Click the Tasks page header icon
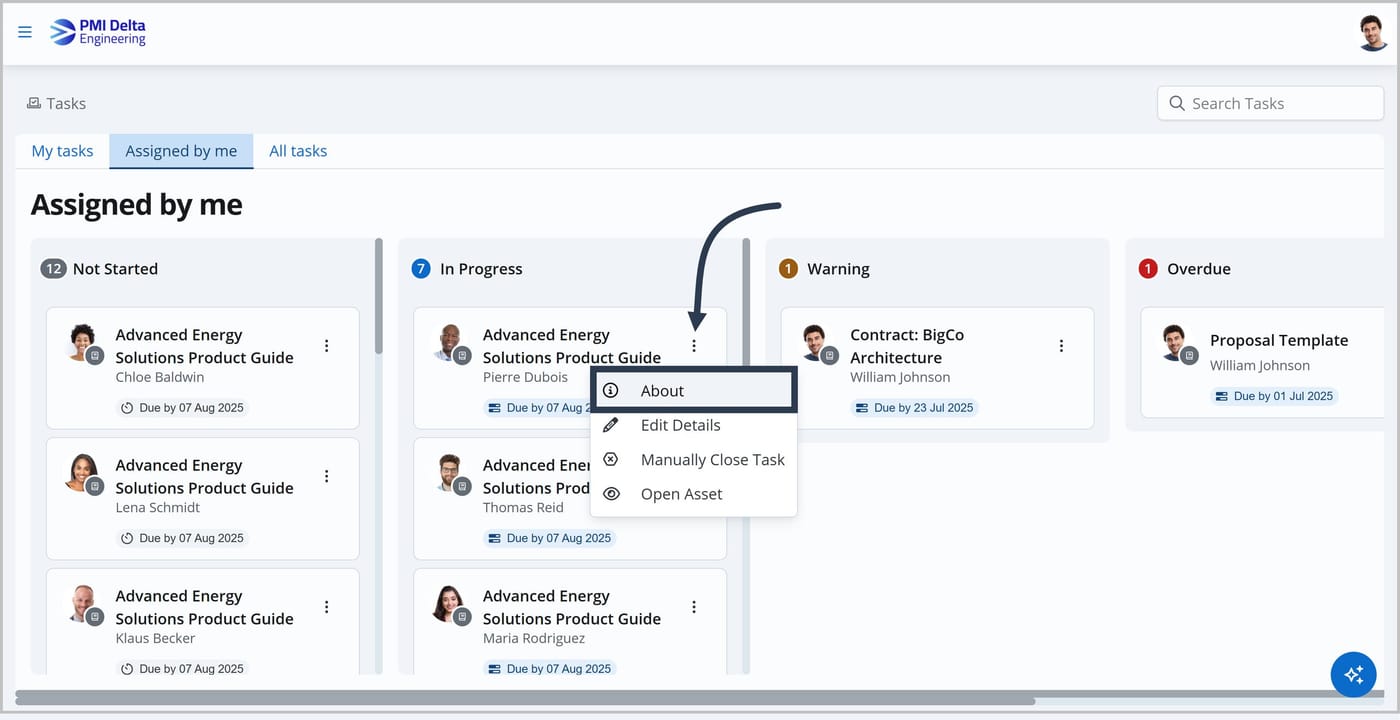The width and height of the screenshot is (1400, 720). coord(34,103)
